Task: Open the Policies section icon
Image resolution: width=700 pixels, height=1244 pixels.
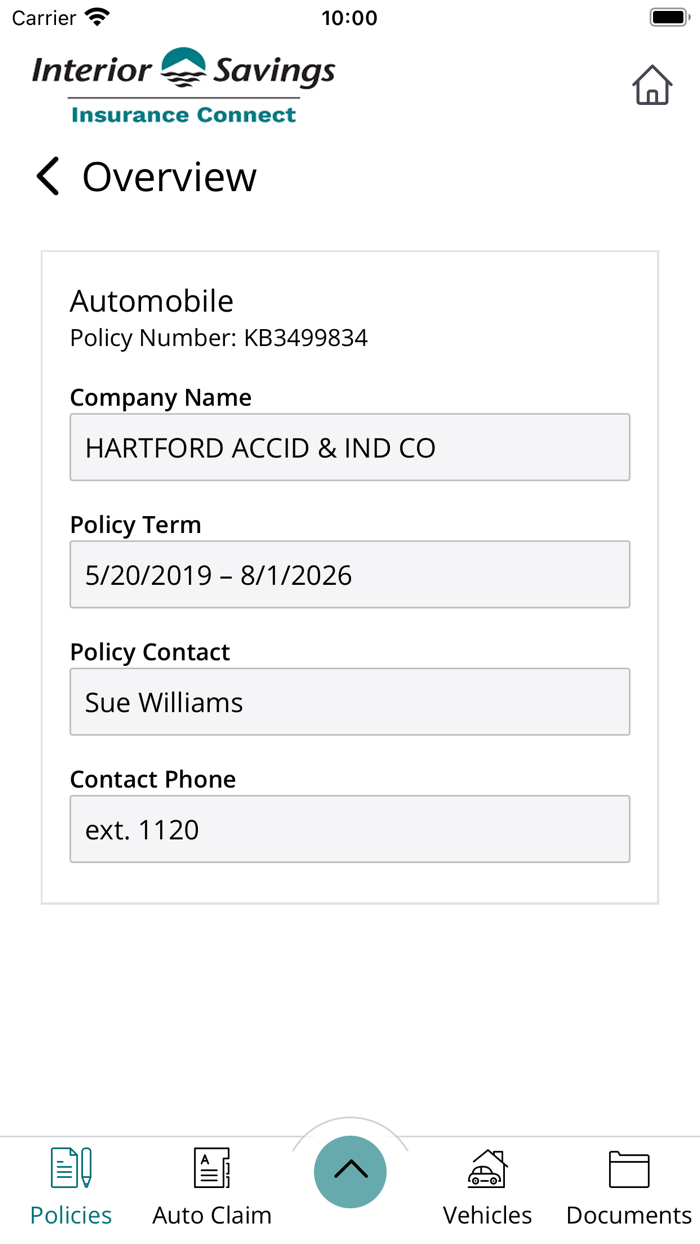Action: click(70, 1165)
